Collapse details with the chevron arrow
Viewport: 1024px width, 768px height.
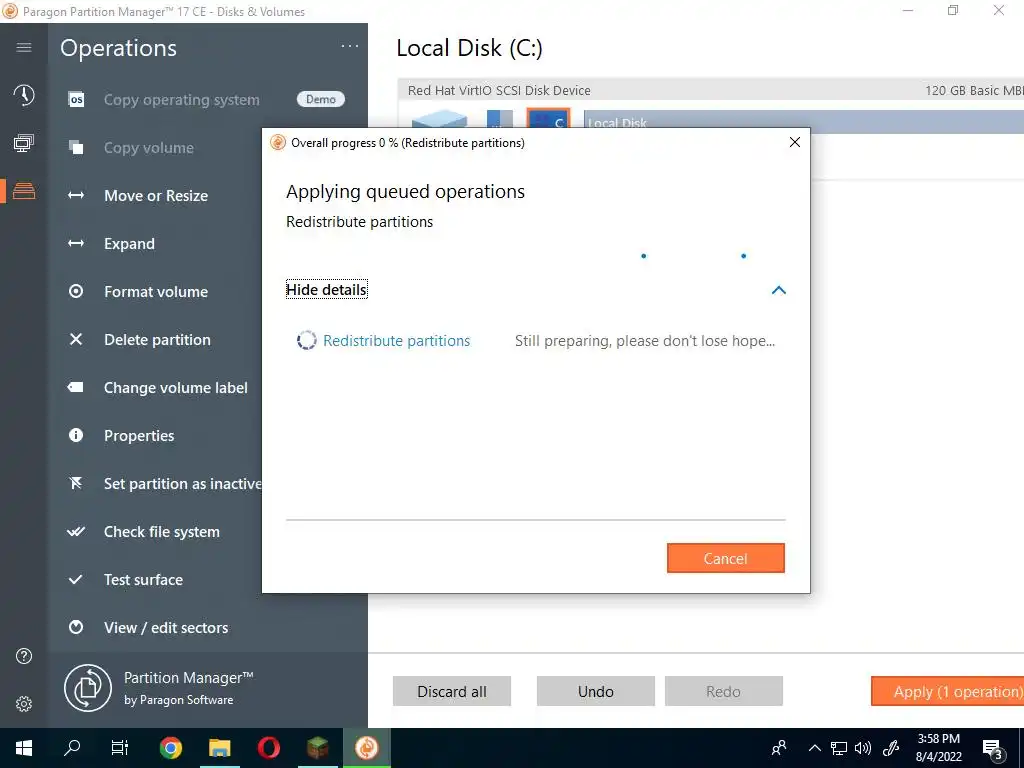tap(778, 290)
